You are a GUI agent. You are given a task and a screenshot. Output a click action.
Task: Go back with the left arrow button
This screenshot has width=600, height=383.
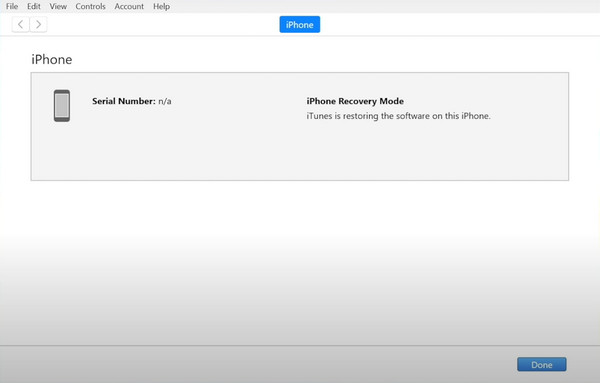[x=21, y=24]
